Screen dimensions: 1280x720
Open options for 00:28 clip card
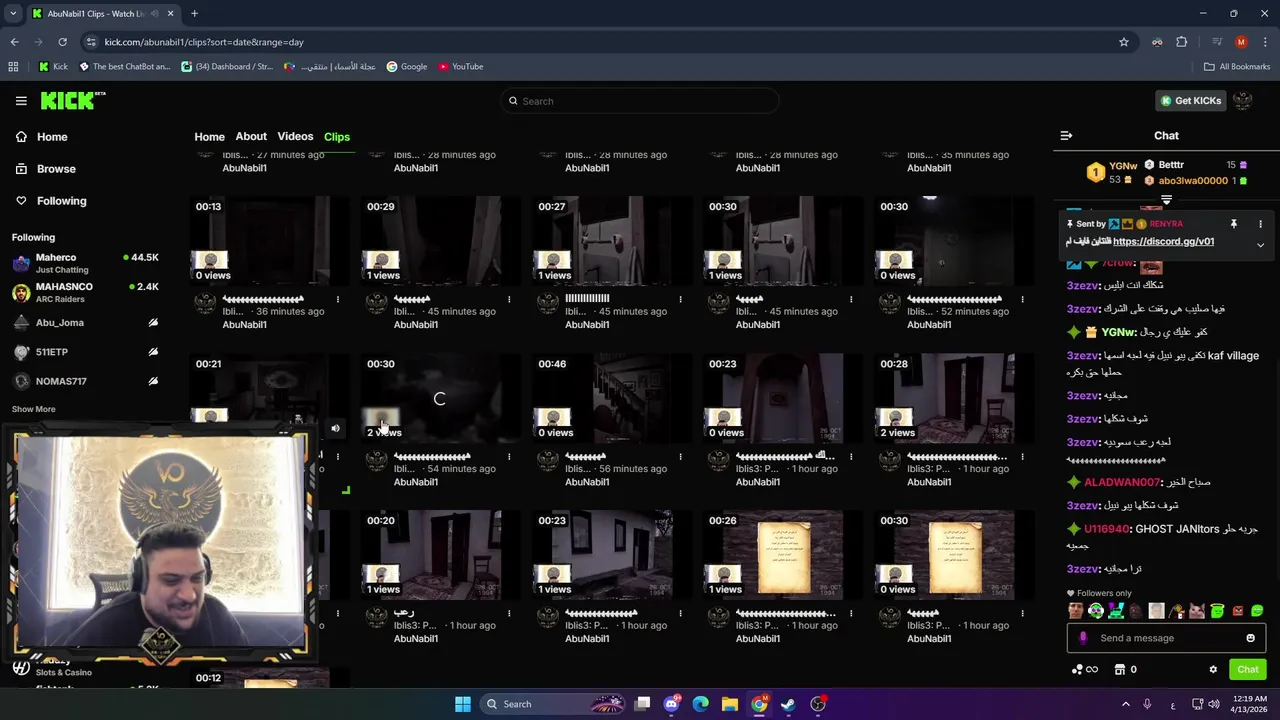(1022, 456)
